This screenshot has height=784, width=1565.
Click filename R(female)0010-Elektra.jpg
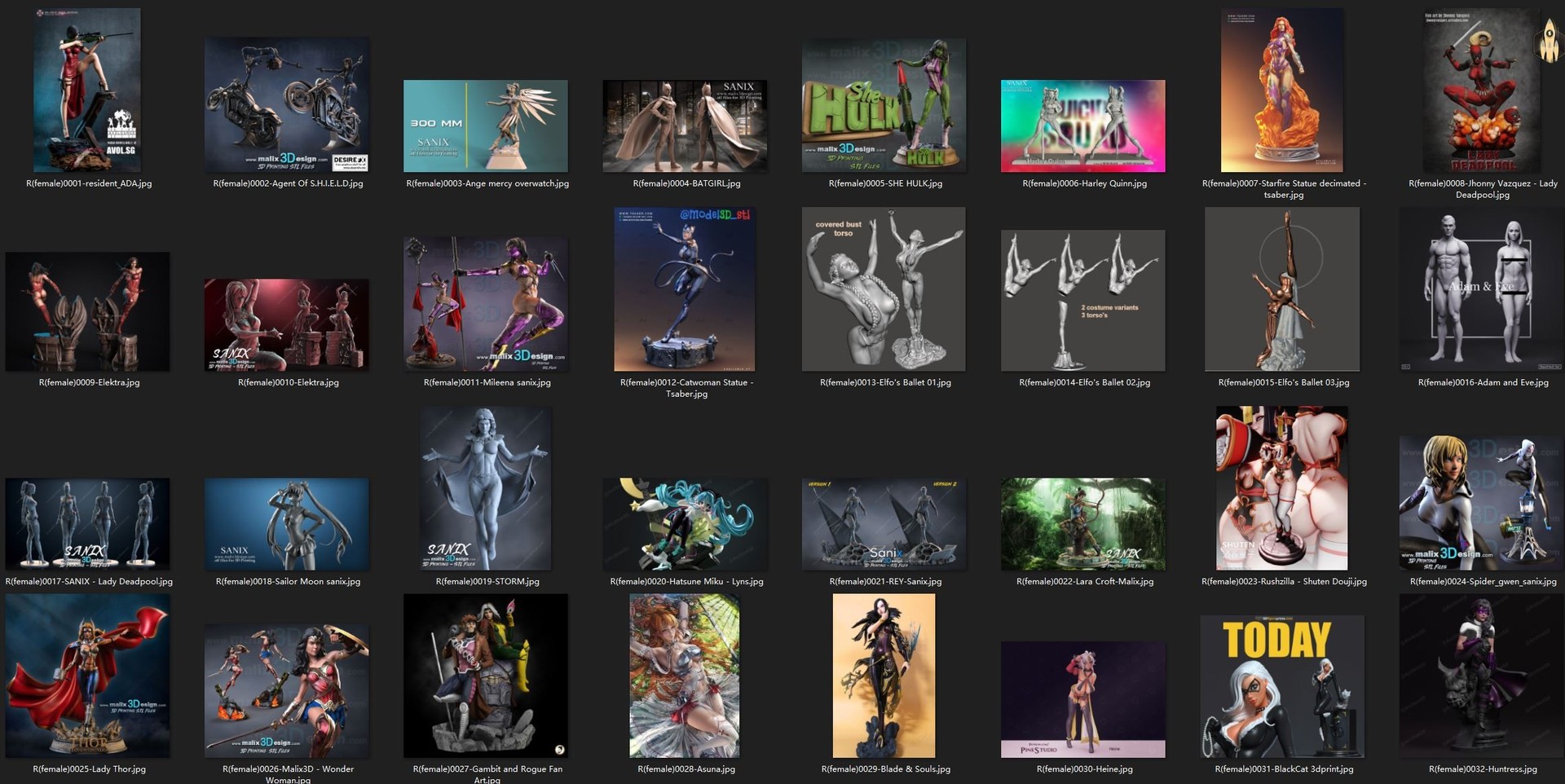pyautogui.click(x=288, y=382)
